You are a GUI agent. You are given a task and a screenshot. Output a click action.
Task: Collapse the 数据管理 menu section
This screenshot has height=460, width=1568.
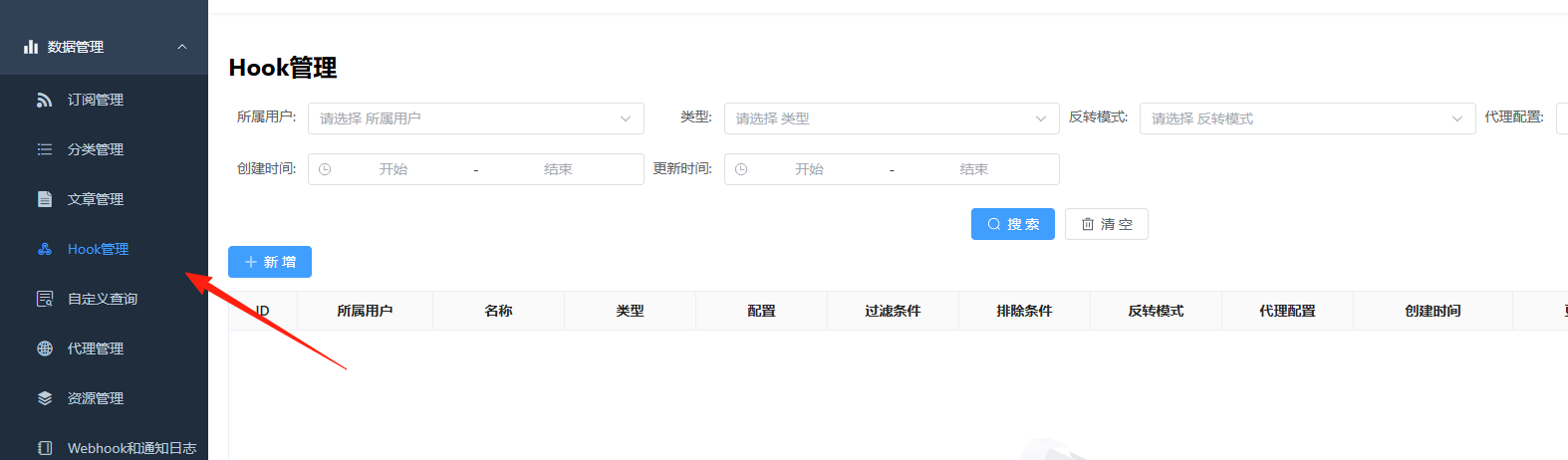[182, 47]
